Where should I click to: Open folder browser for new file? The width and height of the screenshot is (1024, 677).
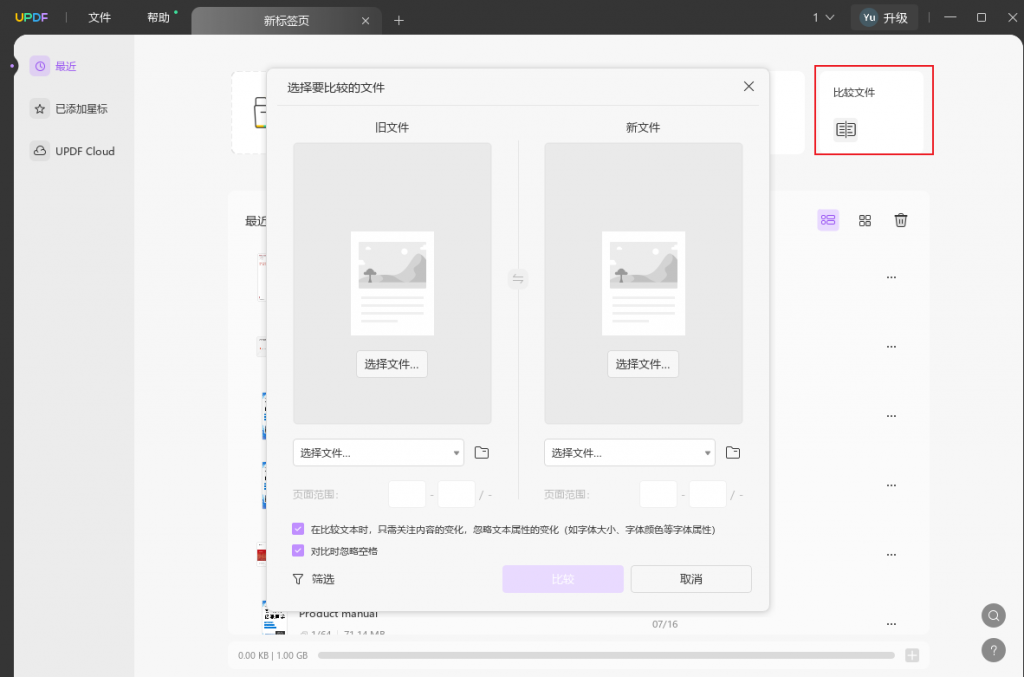coord(733,452)
